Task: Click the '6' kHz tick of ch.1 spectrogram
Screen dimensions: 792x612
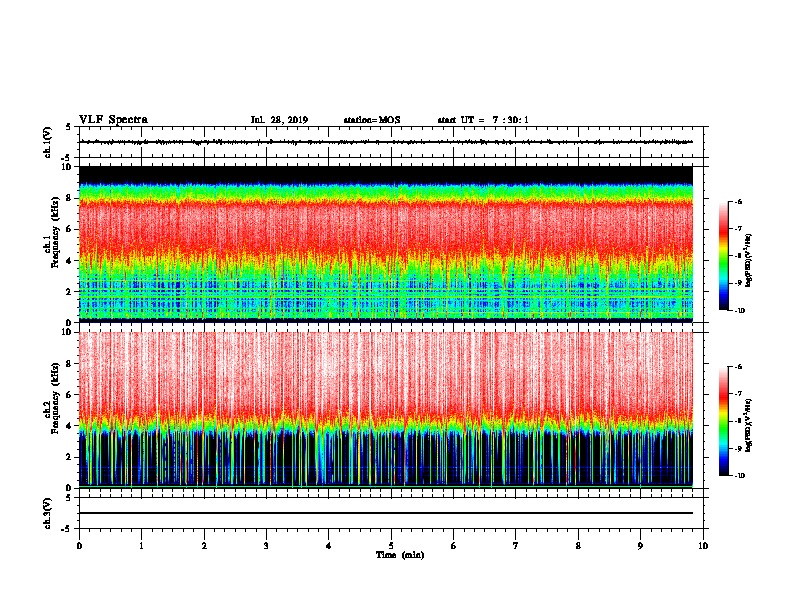Action: pos(70,229)
